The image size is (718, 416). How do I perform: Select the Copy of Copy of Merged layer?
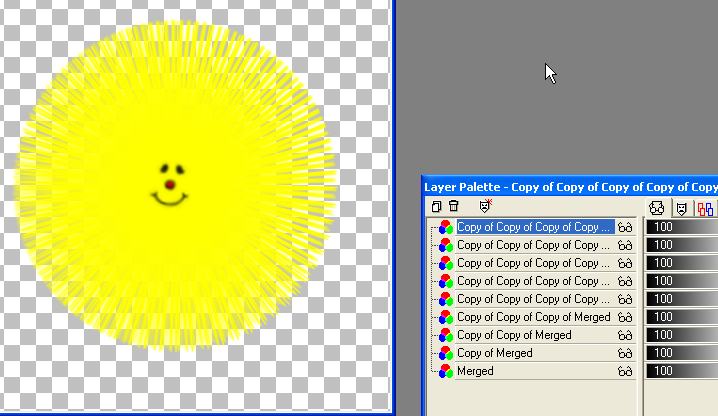tap(514, 335)
